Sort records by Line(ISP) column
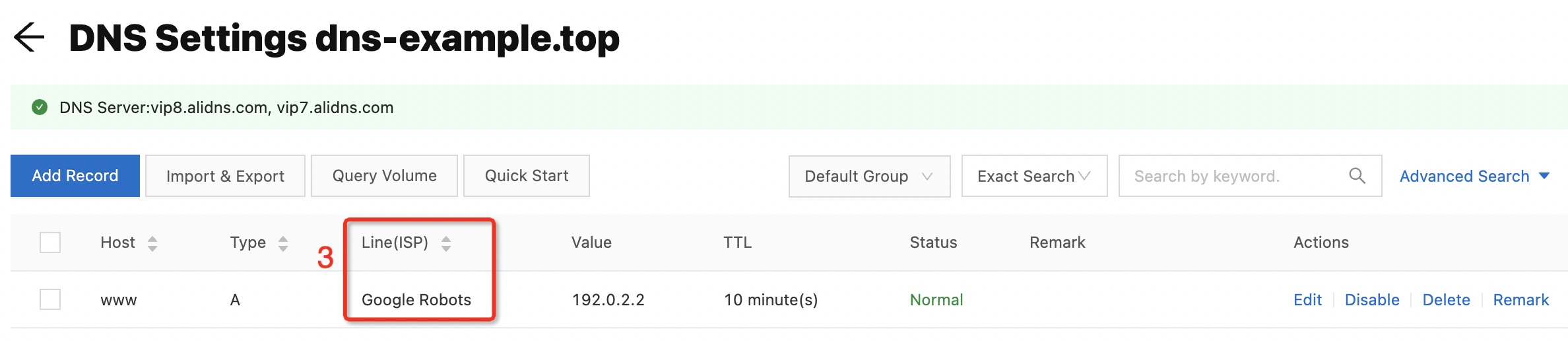Viewport: 1568px width, 341px height. [446, 243]
